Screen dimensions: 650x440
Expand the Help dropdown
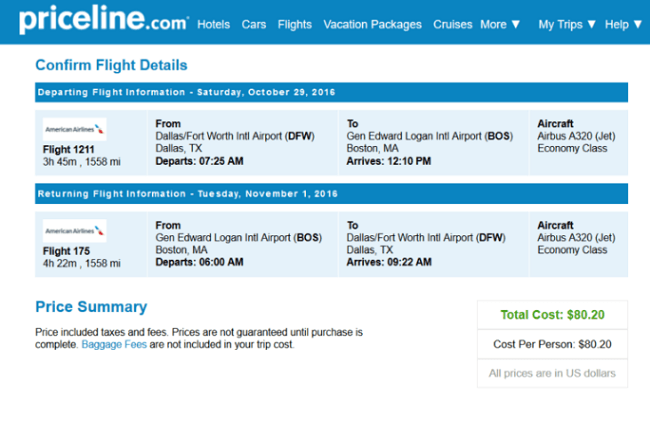(623, 24)
